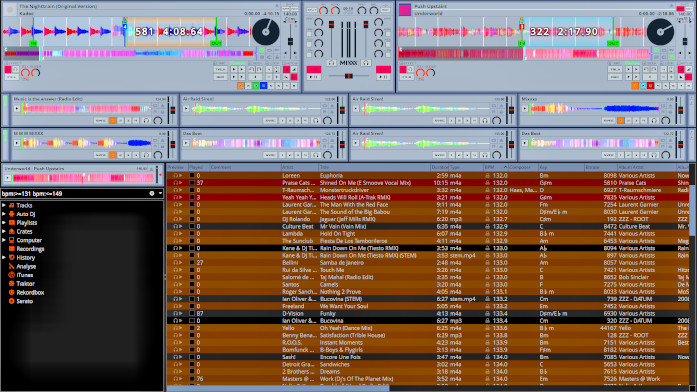Expand the Playlists tree node

point(4,223)
